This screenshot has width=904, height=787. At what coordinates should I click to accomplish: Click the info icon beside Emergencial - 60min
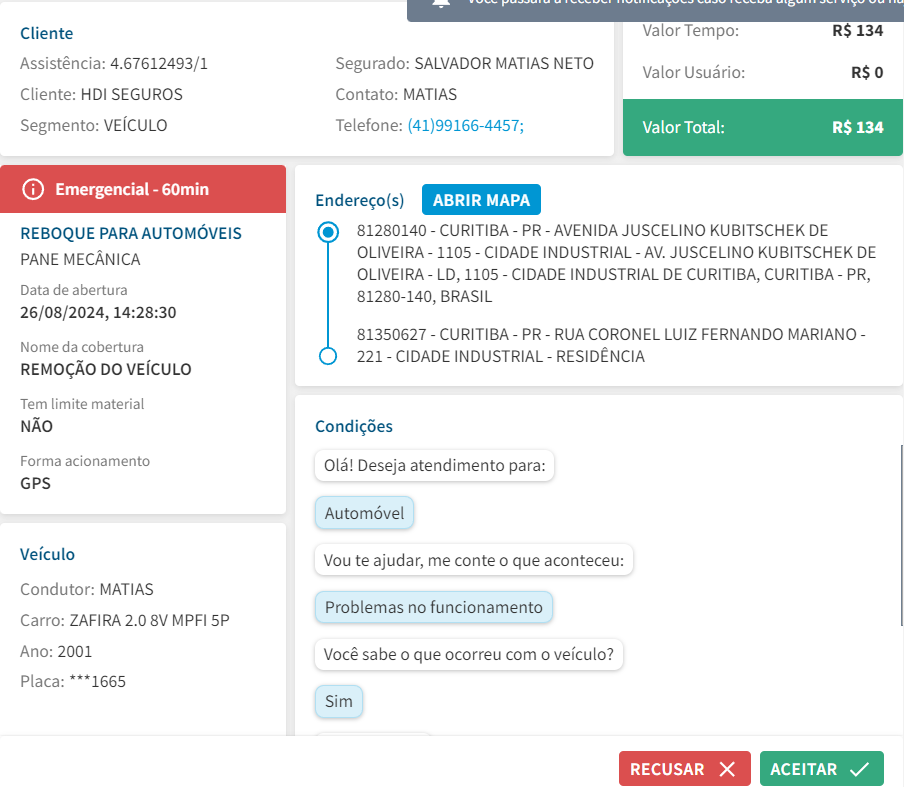[33, 189]
